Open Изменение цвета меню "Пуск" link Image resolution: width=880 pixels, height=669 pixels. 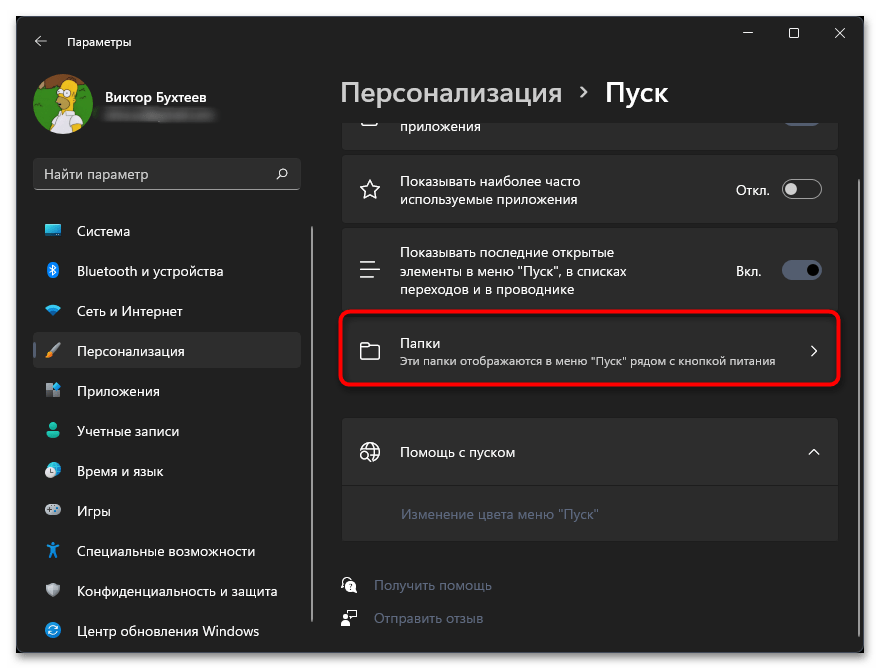[499, 514]
